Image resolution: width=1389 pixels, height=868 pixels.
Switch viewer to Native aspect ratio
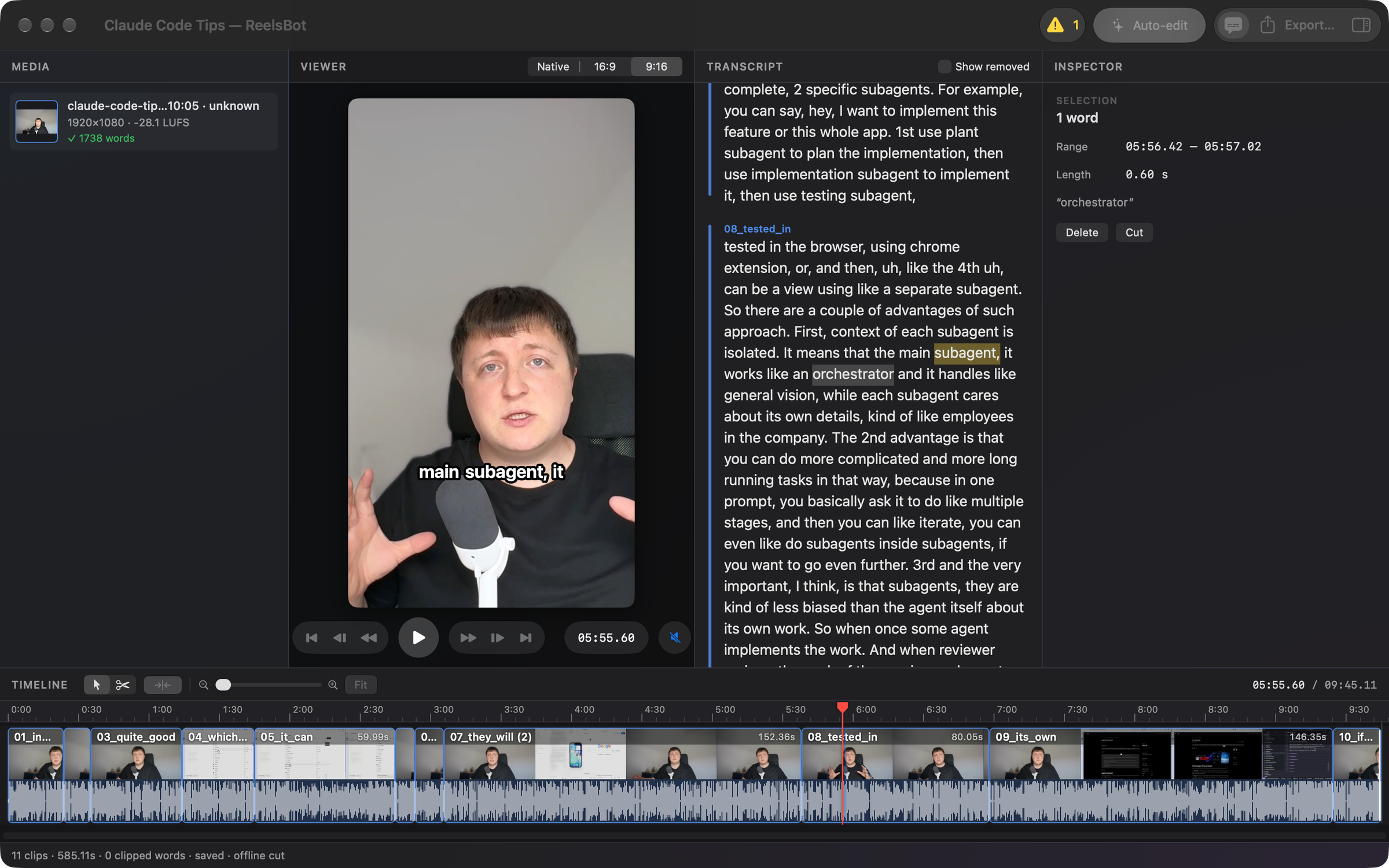[553, 67]
